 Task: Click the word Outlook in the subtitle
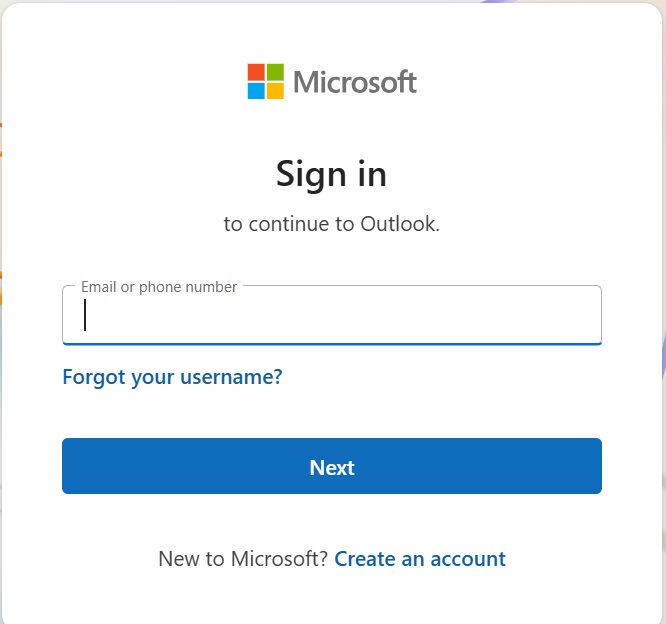pyautogui.click(x=398, y=224)
